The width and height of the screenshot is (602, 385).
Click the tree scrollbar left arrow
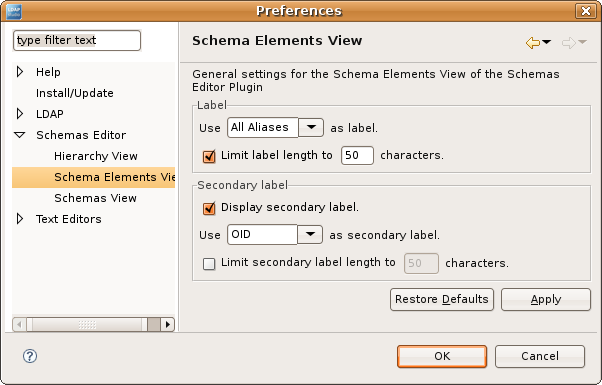(x=19, y=324)
